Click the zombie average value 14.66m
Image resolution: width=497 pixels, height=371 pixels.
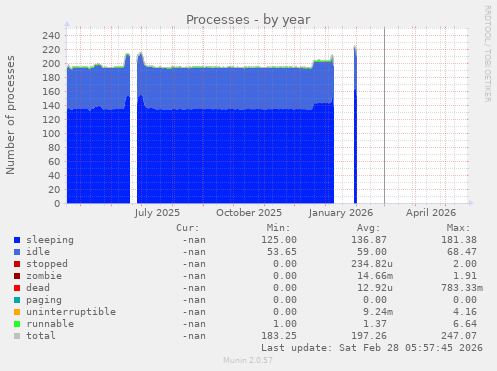(375, 276)
